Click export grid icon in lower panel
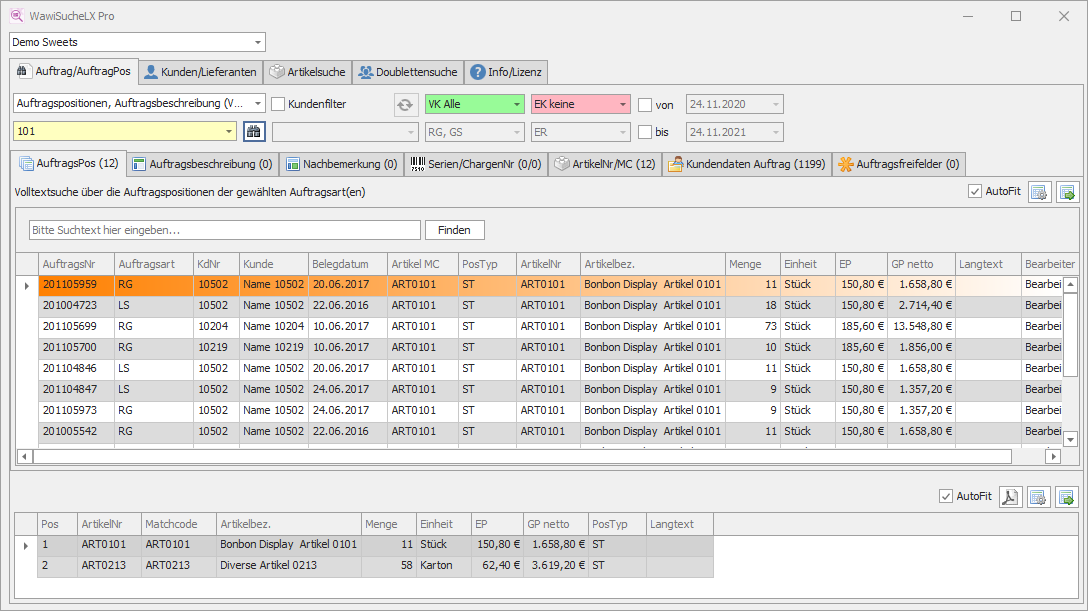The image size is (1088, 611). [x=1066, y=497]
